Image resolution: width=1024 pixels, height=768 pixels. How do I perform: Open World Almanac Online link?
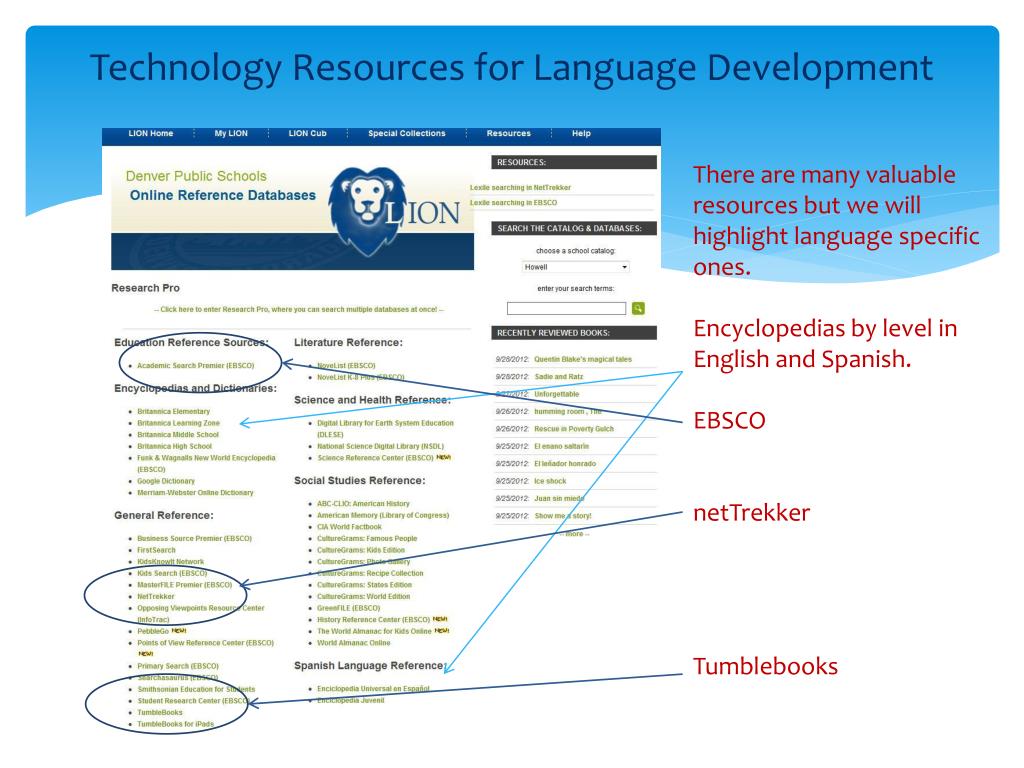(353, 643)
